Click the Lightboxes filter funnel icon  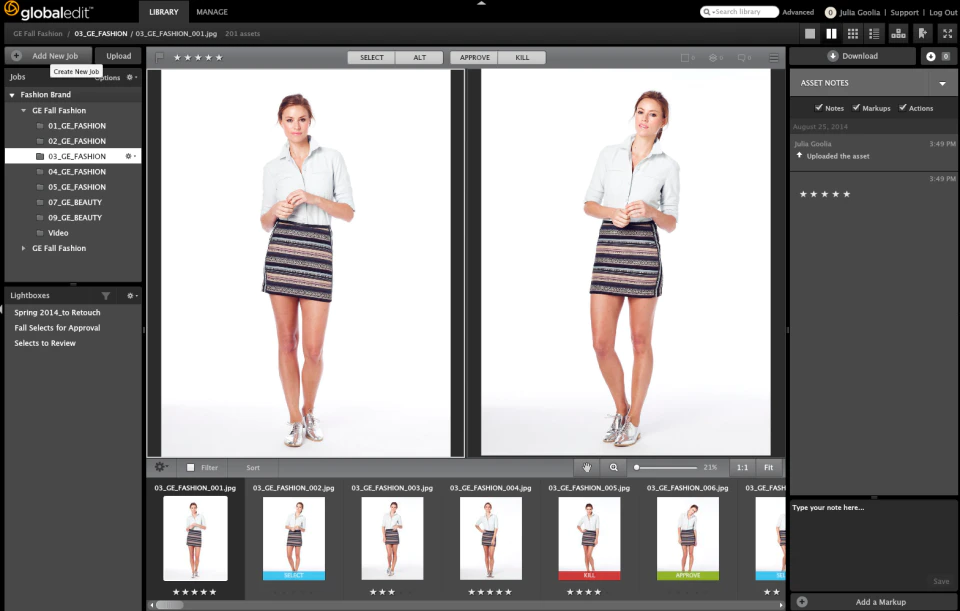106,296
